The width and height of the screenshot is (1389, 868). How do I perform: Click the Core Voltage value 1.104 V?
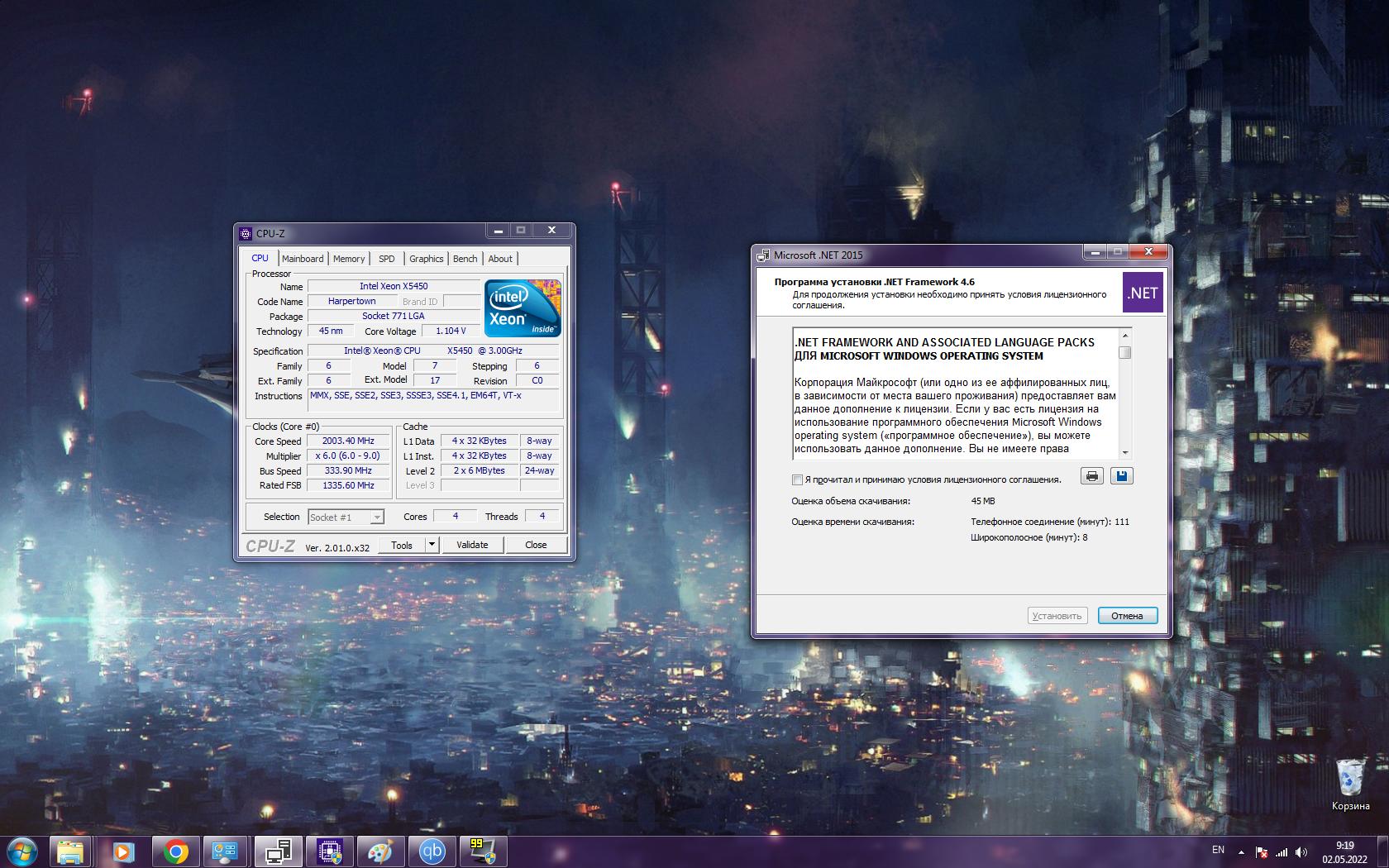coord(451,331)
